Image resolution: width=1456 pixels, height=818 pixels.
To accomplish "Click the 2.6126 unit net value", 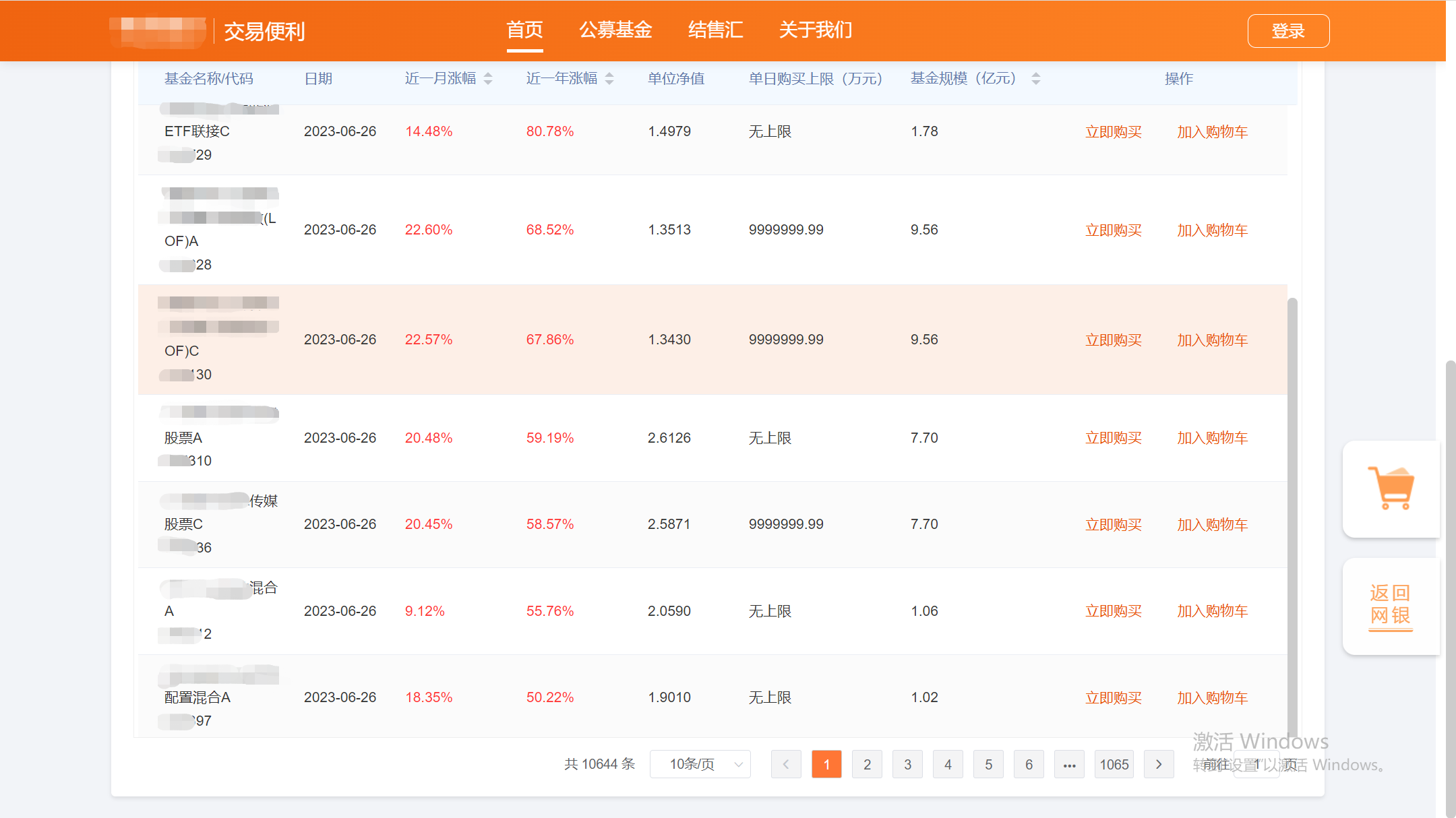I will click(x=669, y=438).
